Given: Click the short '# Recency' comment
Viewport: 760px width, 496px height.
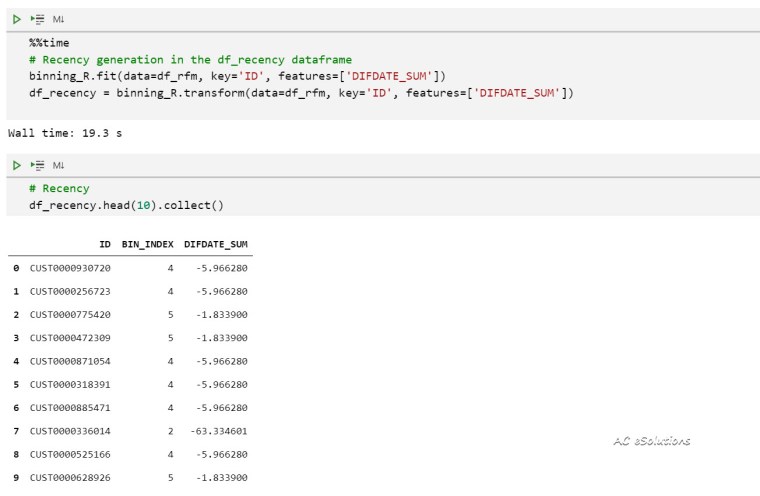Looking at the screenshot, I should tap(59, 188).
